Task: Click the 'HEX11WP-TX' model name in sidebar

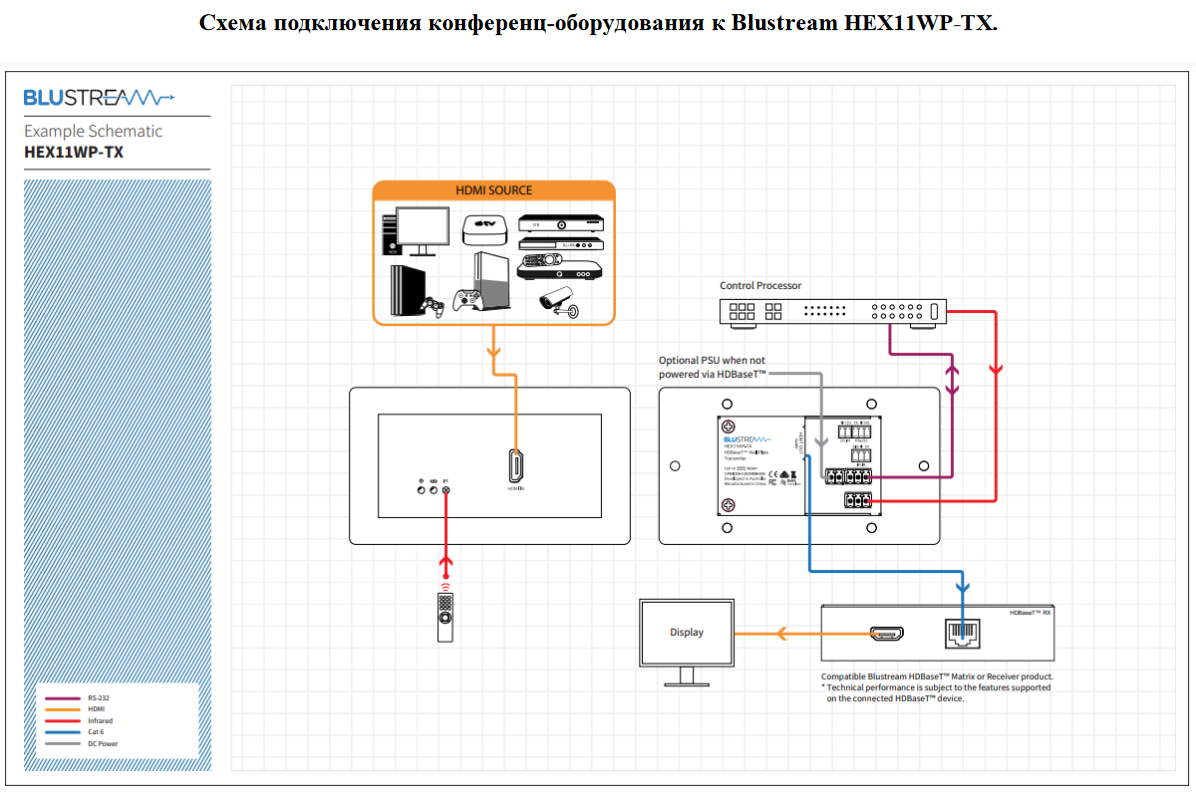Action: tap(74, 152)
